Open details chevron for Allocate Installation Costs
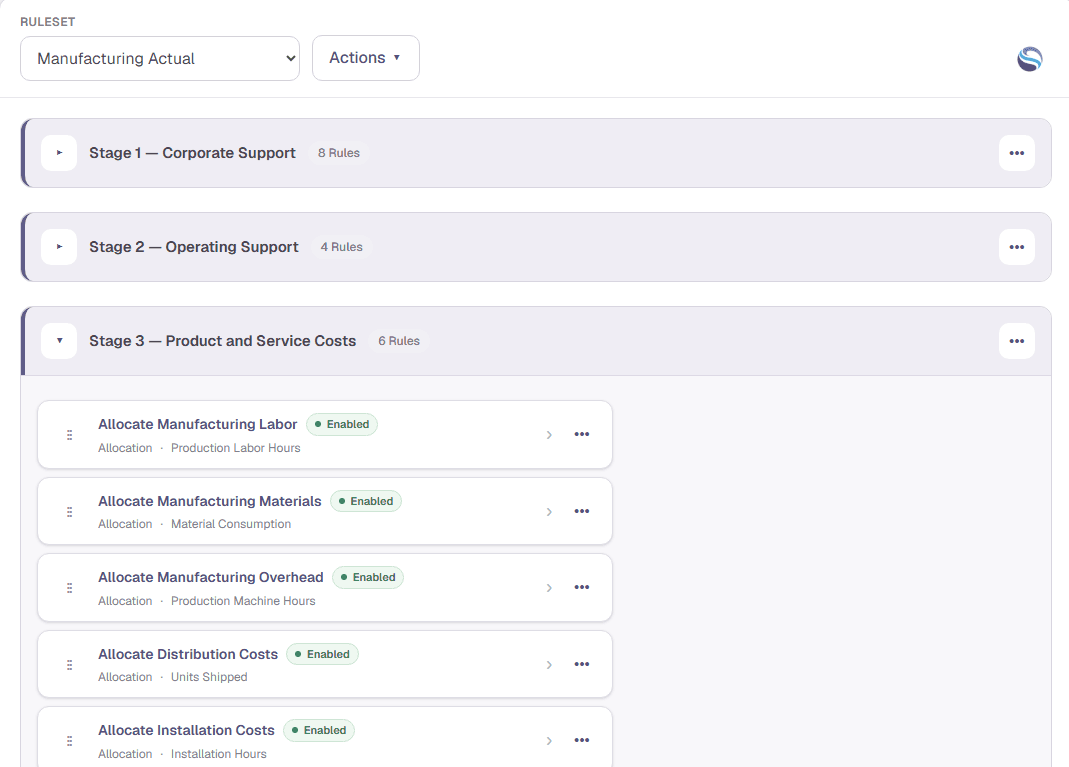Screen dimensions: 1069x767 pos(549,741)
